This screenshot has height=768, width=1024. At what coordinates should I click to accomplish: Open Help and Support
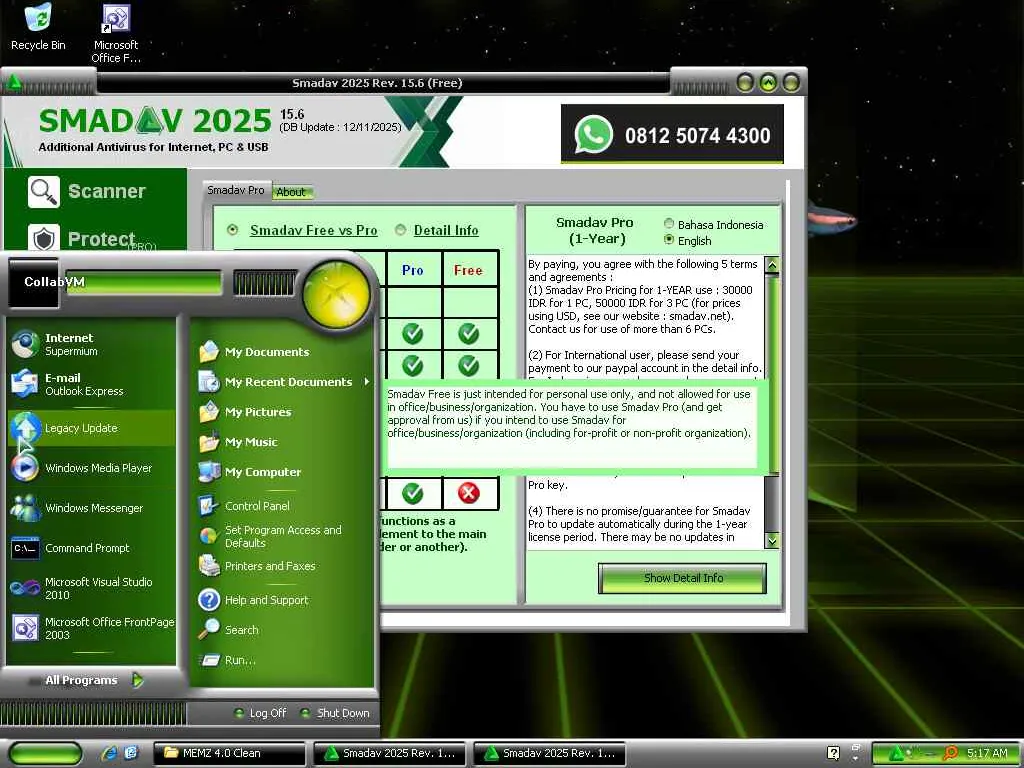point(282,600)
